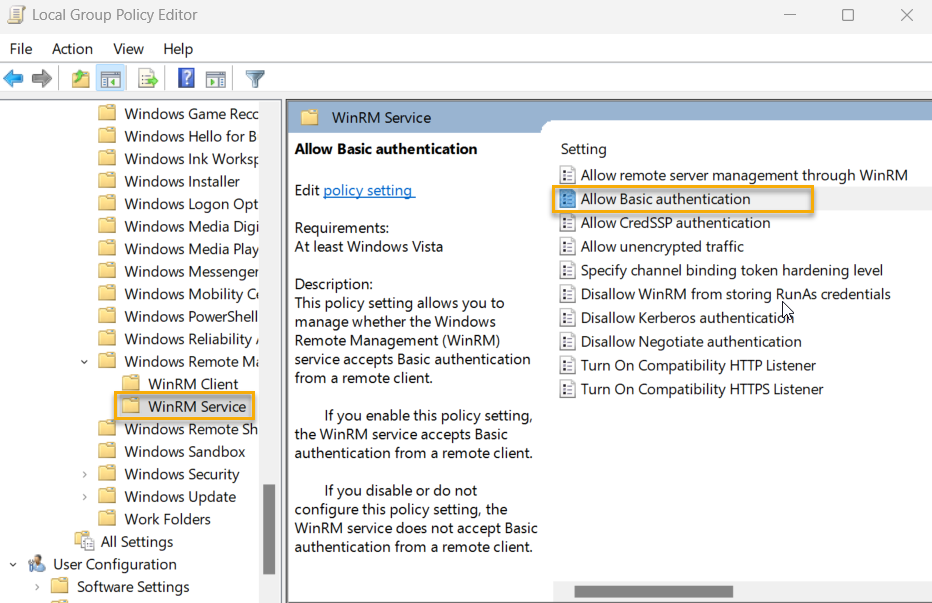This screenshot has height=603, width=932.
Task: Open Help via the blue question mark icon
Action: [x=186, y=78]
